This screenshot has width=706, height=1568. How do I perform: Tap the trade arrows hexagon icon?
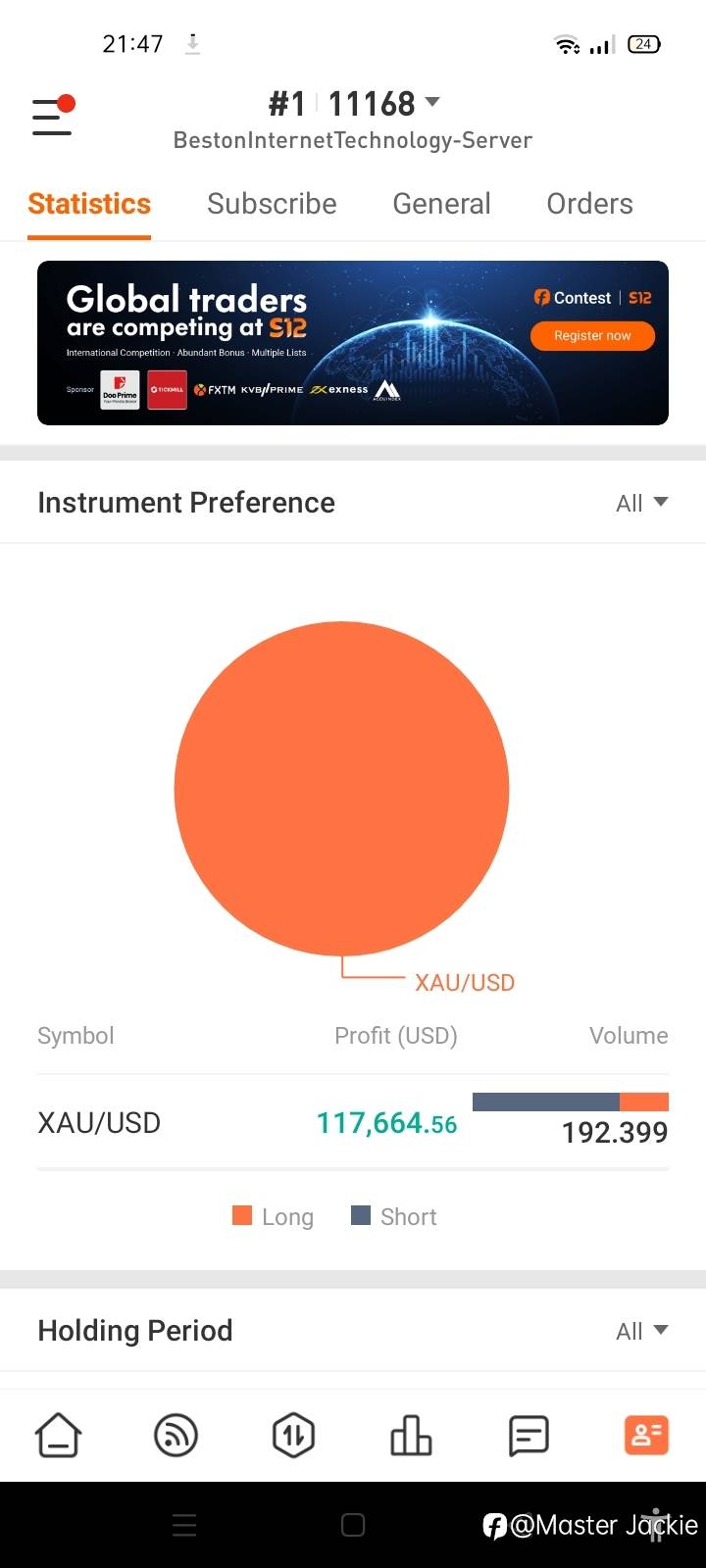(293, 1436)
